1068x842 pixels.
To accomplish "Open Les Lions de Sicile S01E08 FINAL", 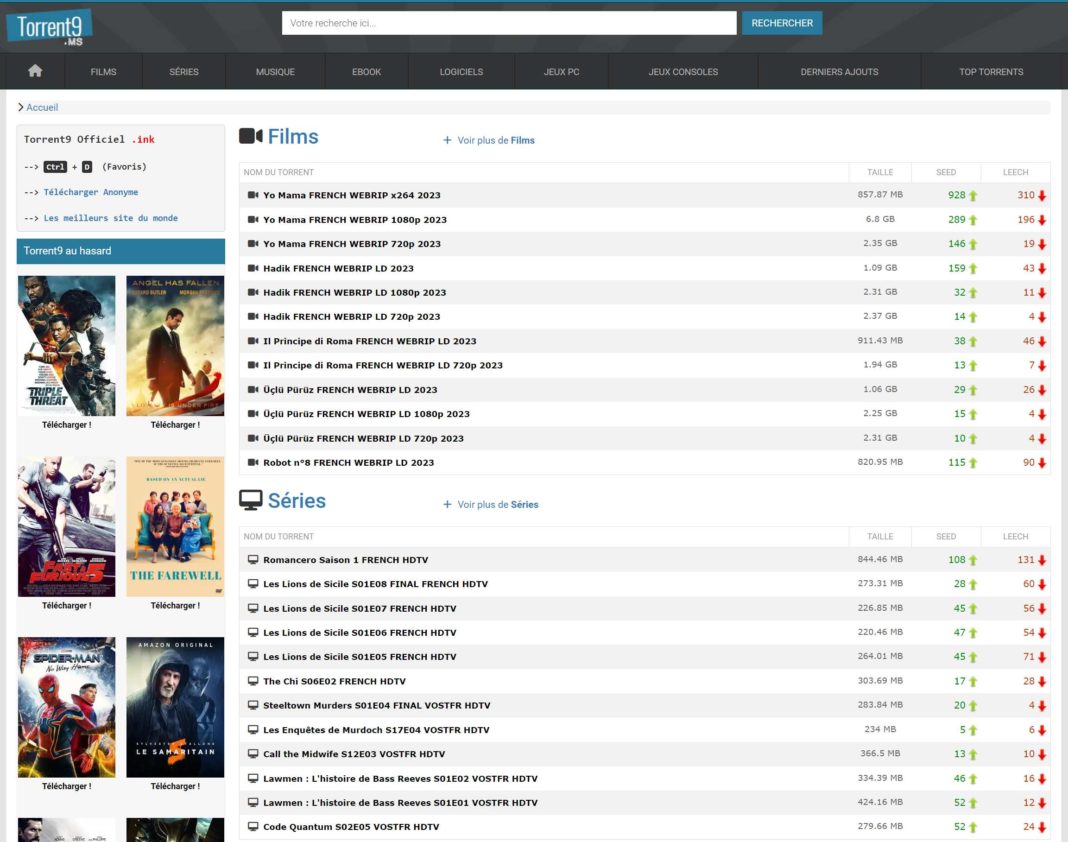I will 375,584.
